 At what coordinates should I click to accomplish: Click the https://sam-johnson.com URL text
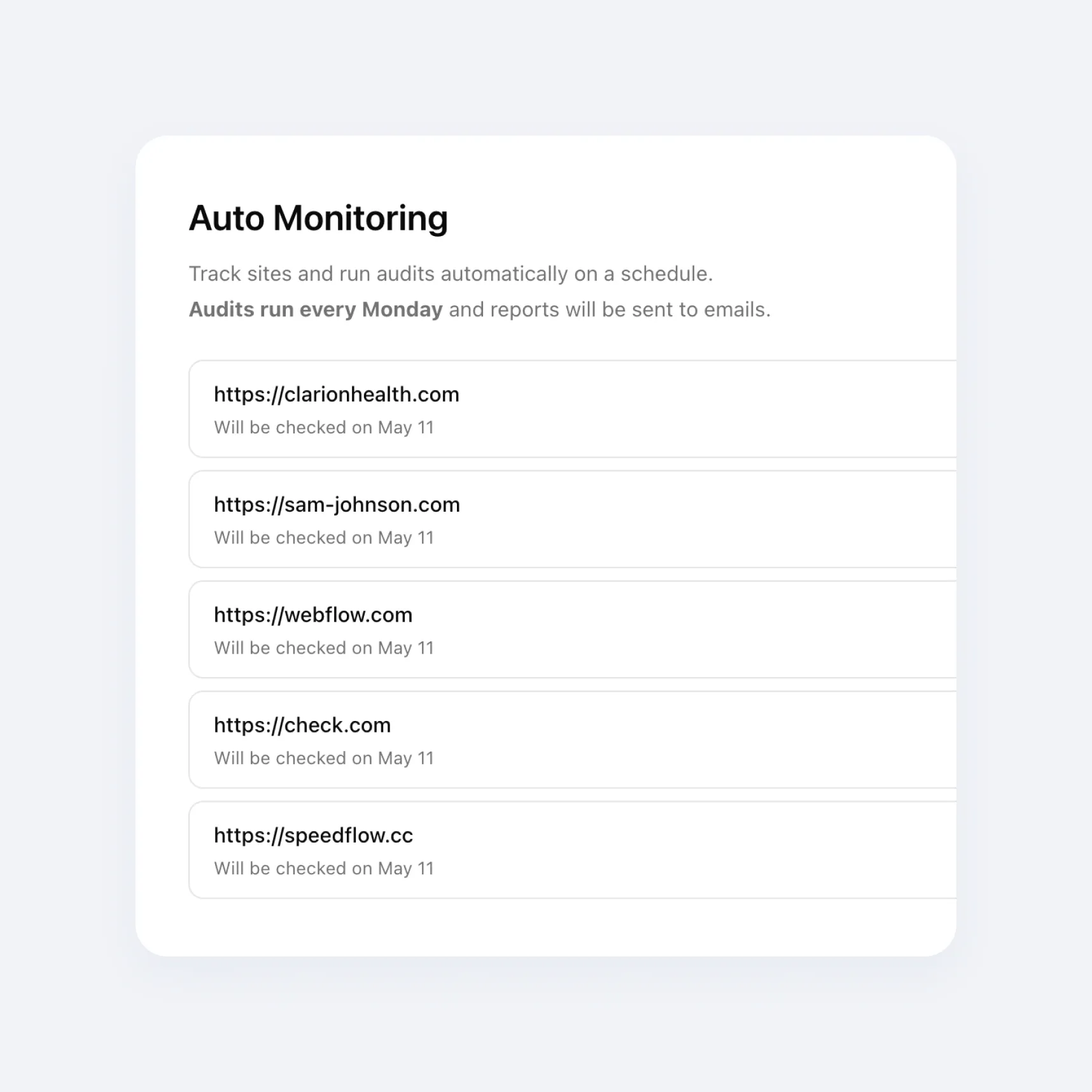coord(337,505)
